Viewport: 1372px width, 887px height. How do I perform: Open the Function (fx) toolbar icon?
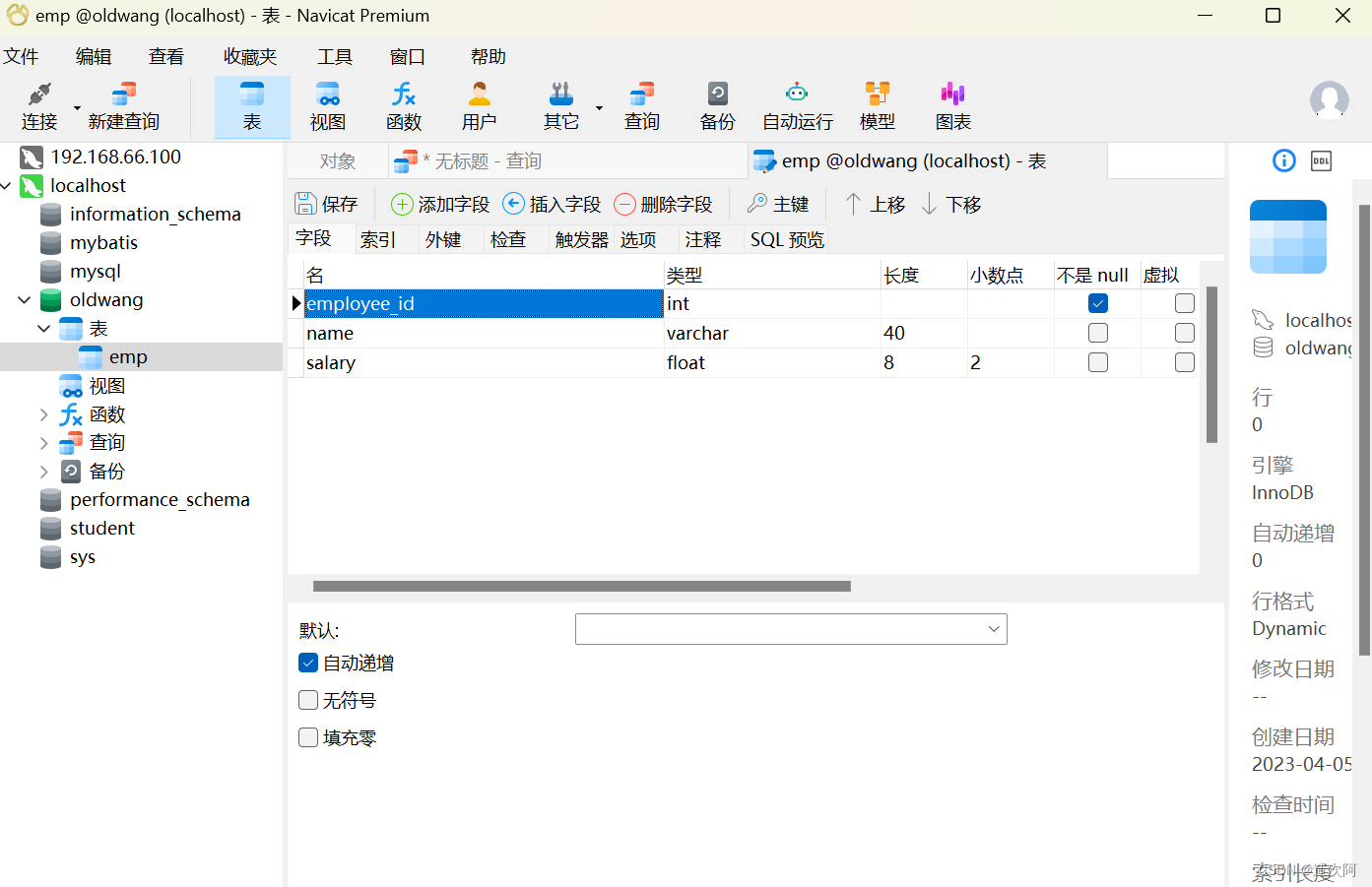(404, 106)
